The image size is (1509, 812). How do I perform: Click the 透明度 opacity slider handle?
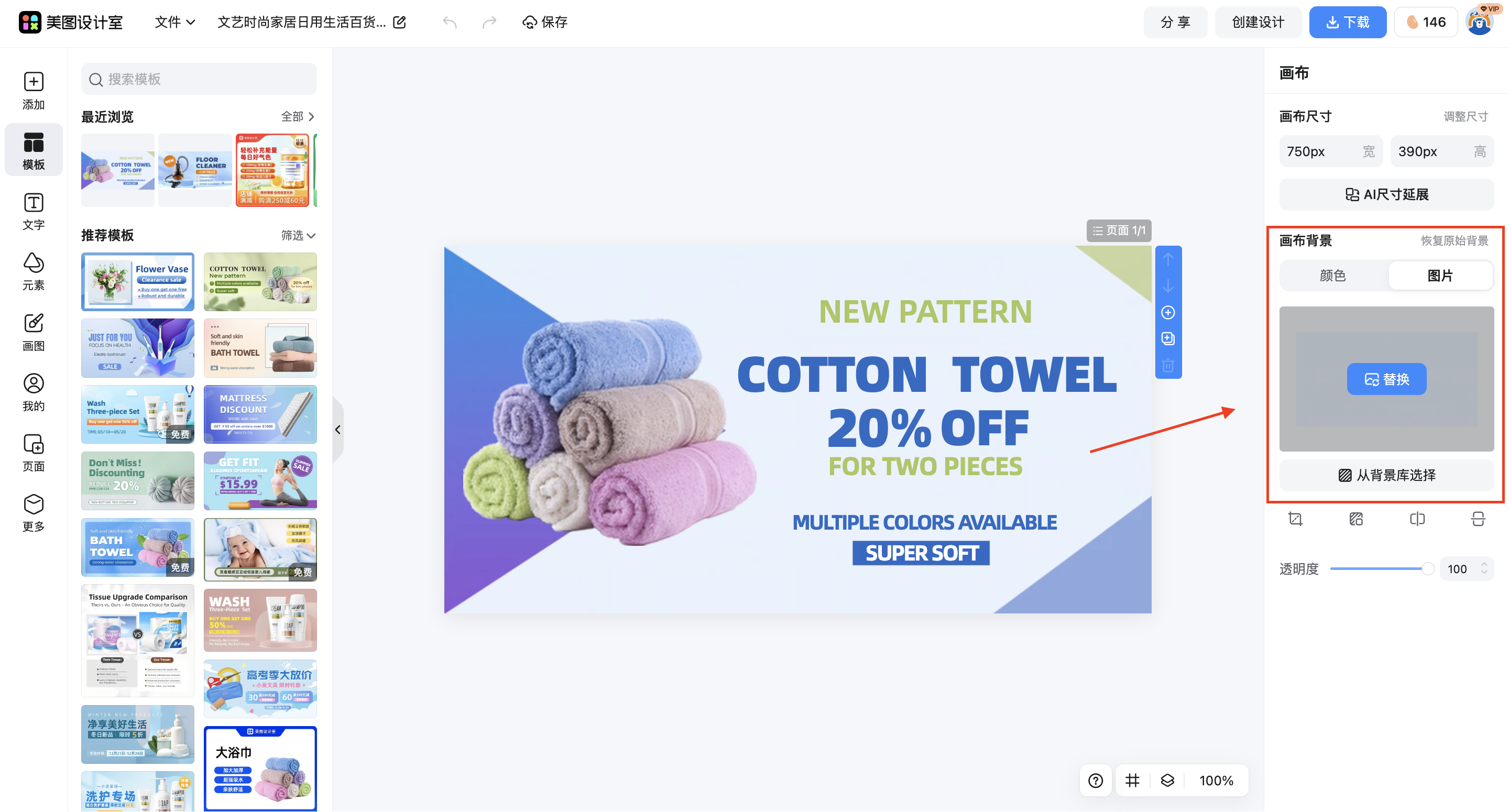(x=1428, y=568)
